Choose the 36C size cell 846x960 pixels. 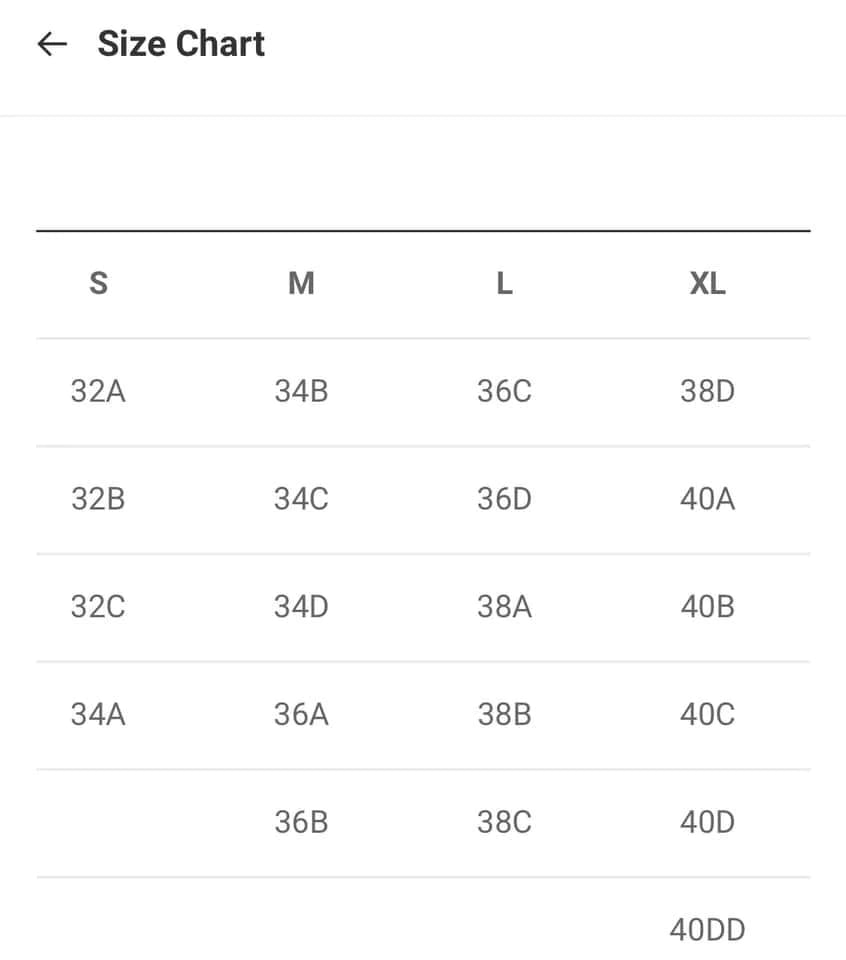coord(504,391)
